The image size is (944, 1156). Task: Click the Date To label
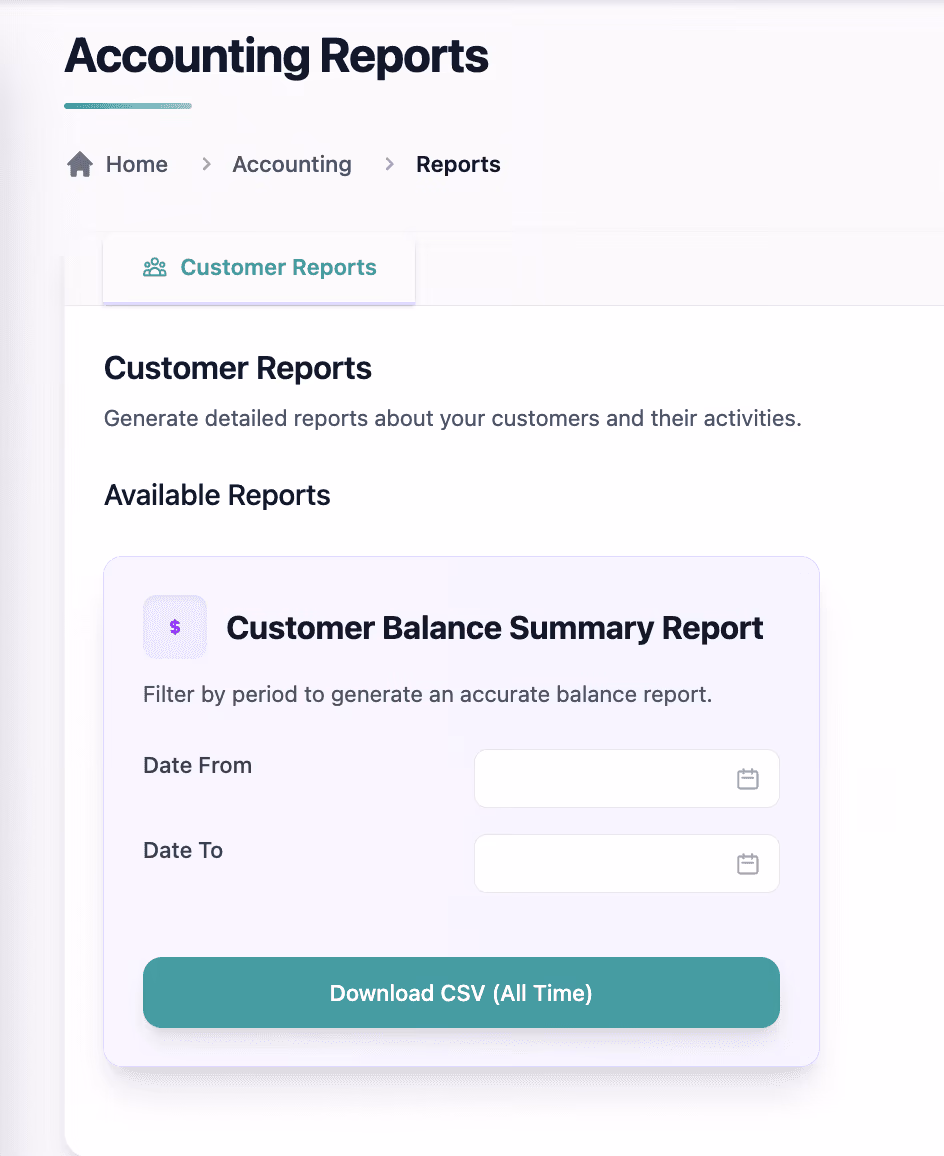click(x=183, y=850)
